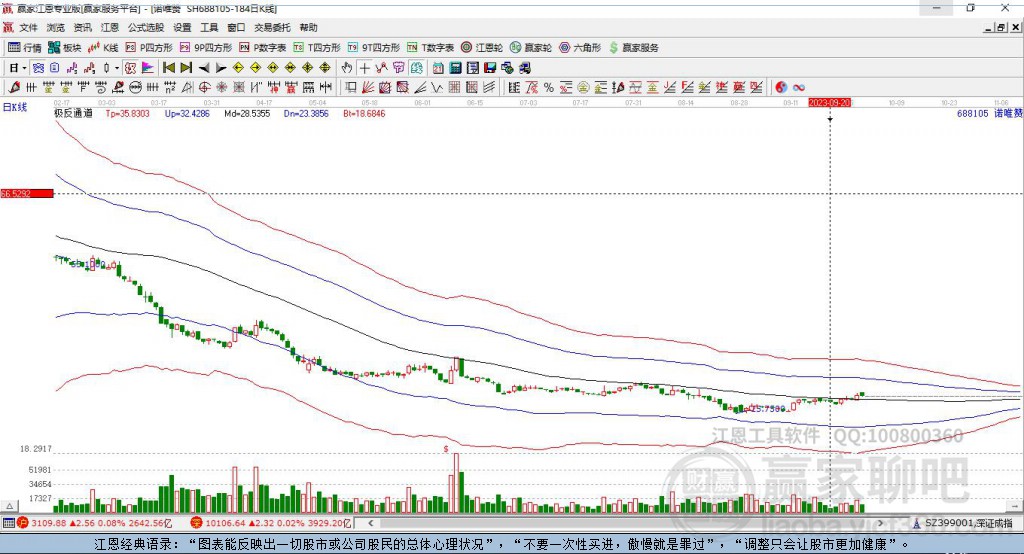The height and width of the screenshot is (554, 1024).
Task: Click the truck icon in toolbar
Action: coord(525,68)
